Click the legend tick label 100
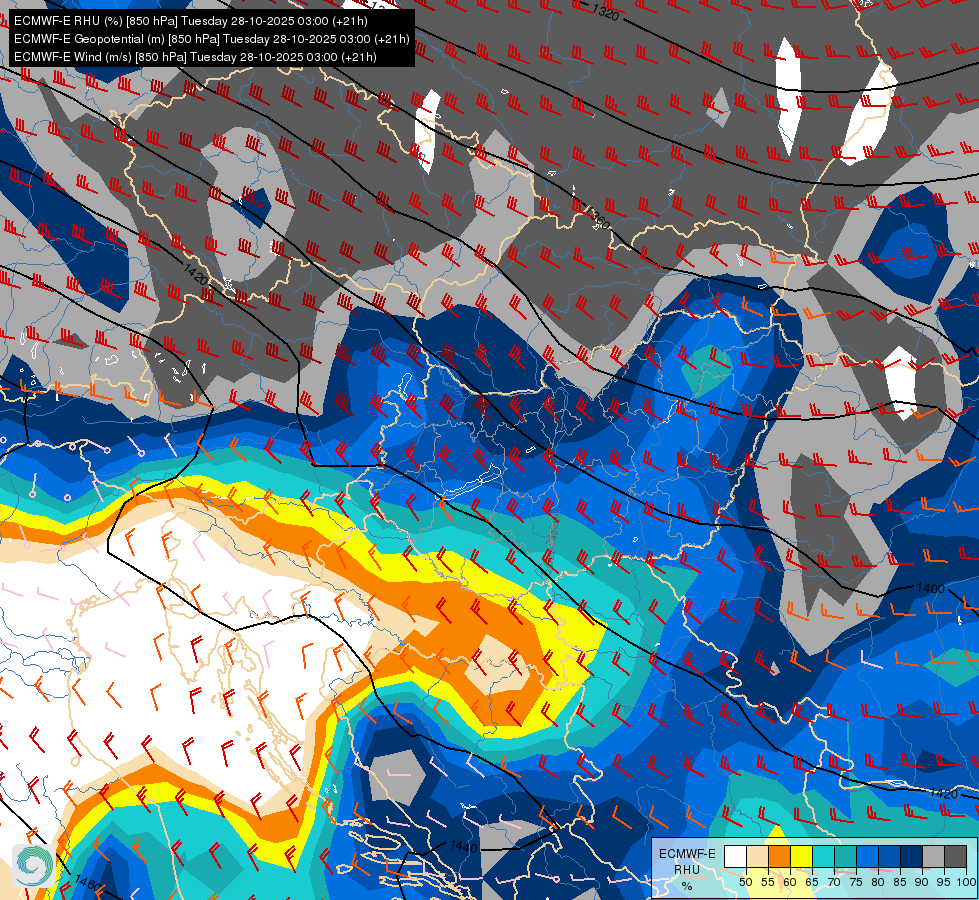979x900 pixels. point(967,882)
